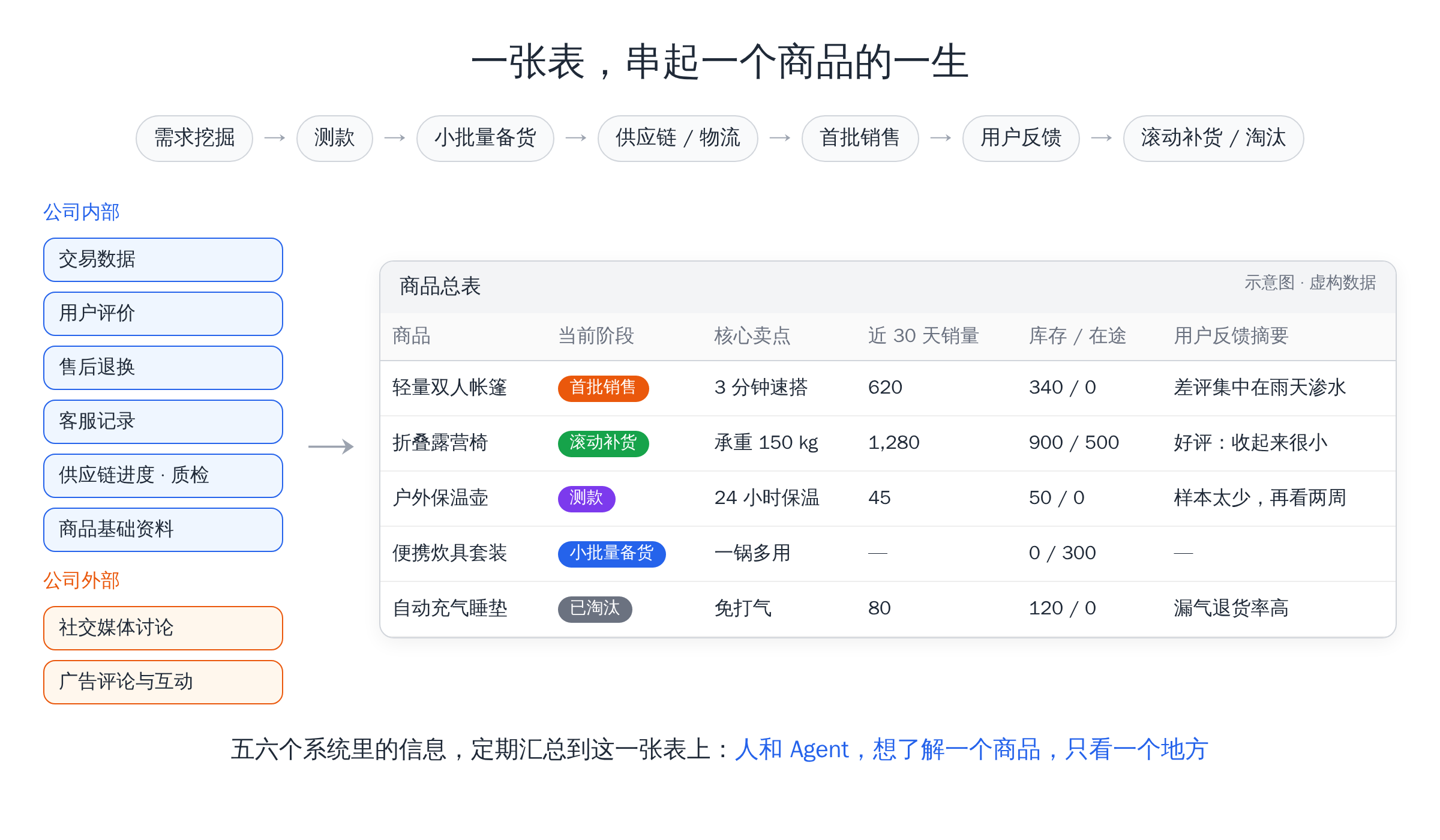Click the 首批销售 stage pill at top
The image size is (1440, 840).
pos(860,138)
